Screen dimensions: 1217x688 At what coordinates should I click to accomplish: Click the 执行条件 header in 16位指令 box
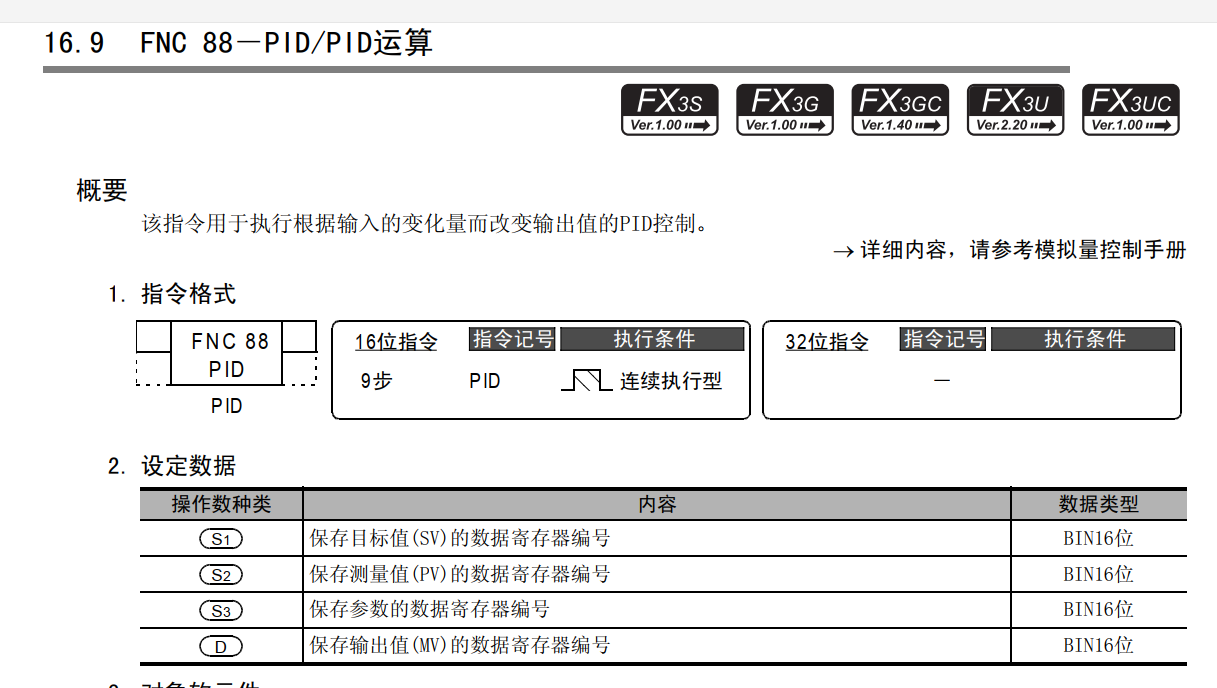653,340
